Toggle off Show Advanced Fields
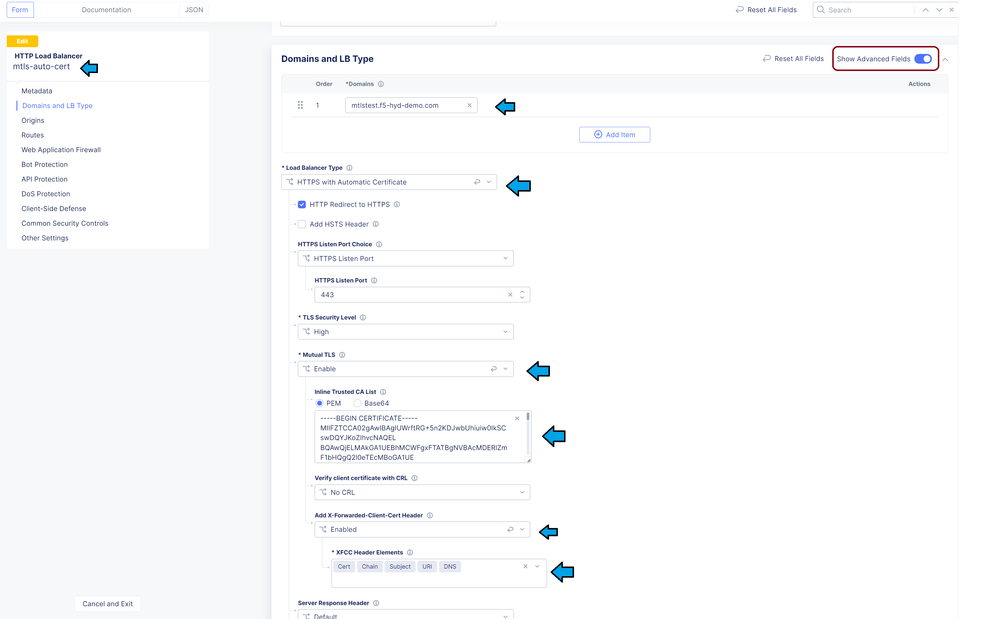 pos(922,59)
